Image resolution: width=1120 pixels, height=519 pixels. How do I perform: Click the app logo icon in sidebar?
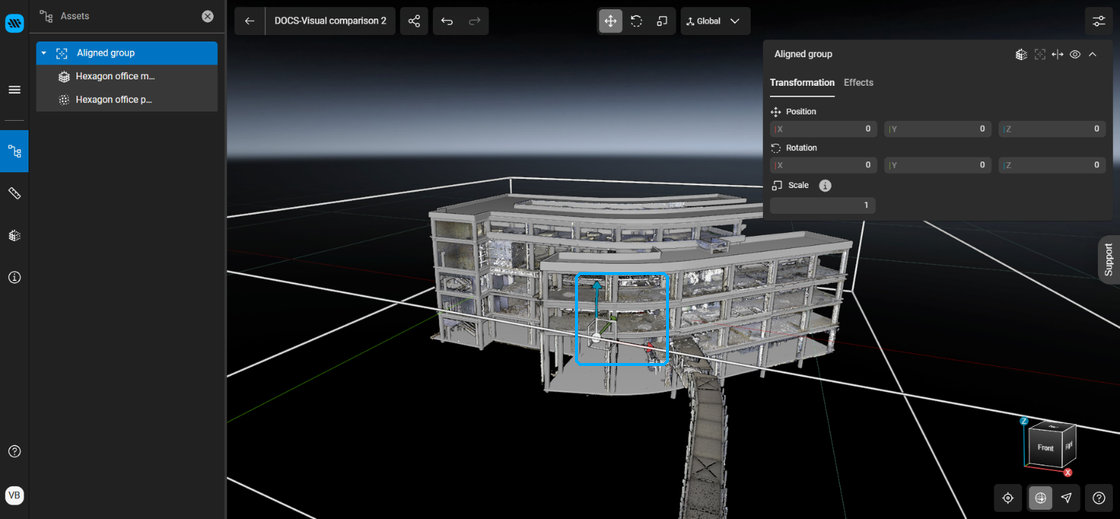pyautogui.click(x=14, y=24)
